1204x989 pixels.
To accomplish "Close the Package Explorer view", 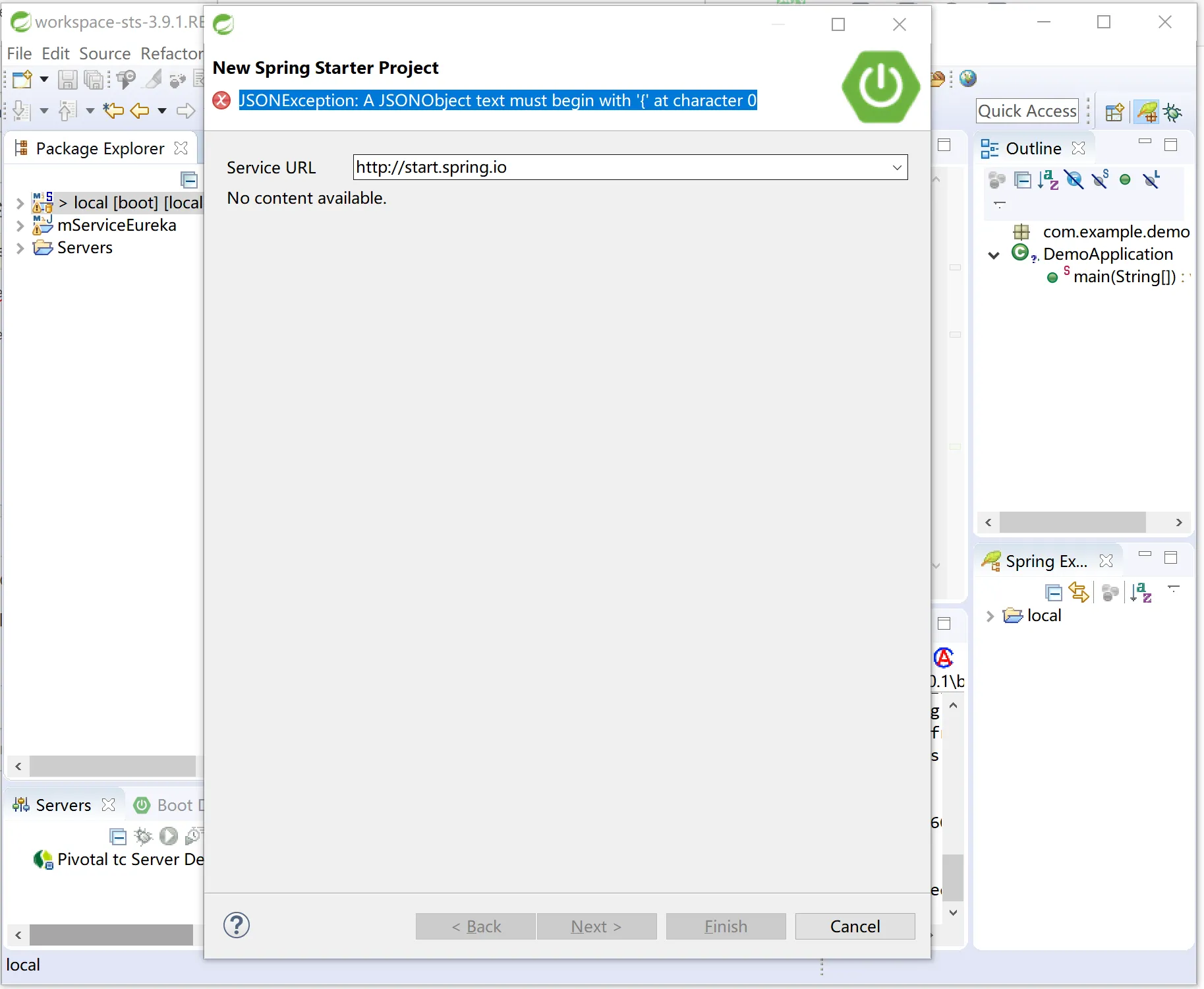I will pyautogui.click(x=181, y=148).
